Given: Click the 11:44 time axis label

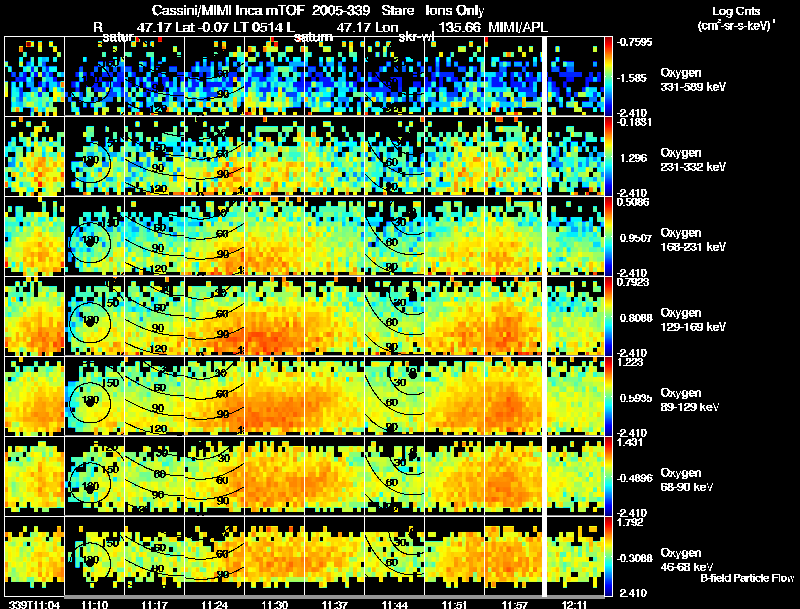Looking at the screenshot, I should [x=394, y=604].
